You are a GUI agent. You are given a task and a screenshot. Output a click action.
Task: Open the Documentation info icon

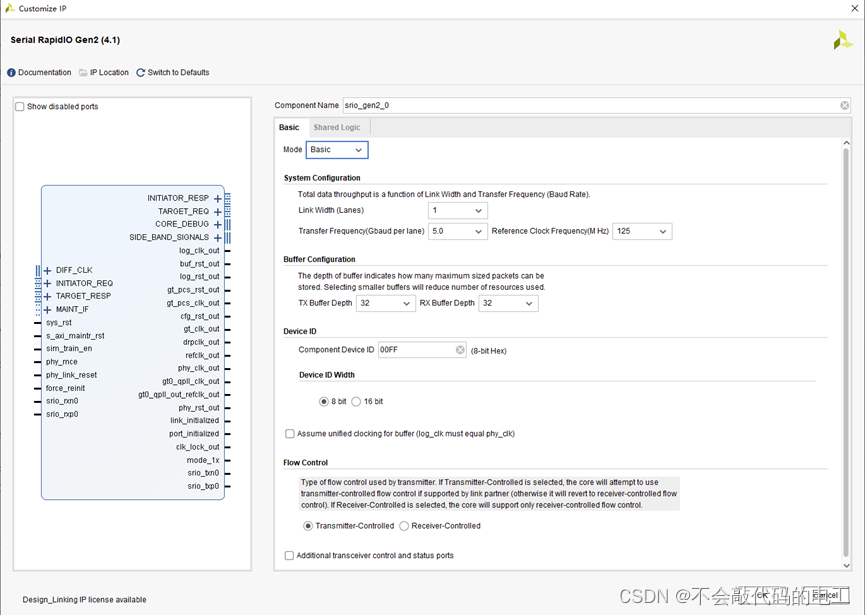pyautogui.click(x=11, y=73)
